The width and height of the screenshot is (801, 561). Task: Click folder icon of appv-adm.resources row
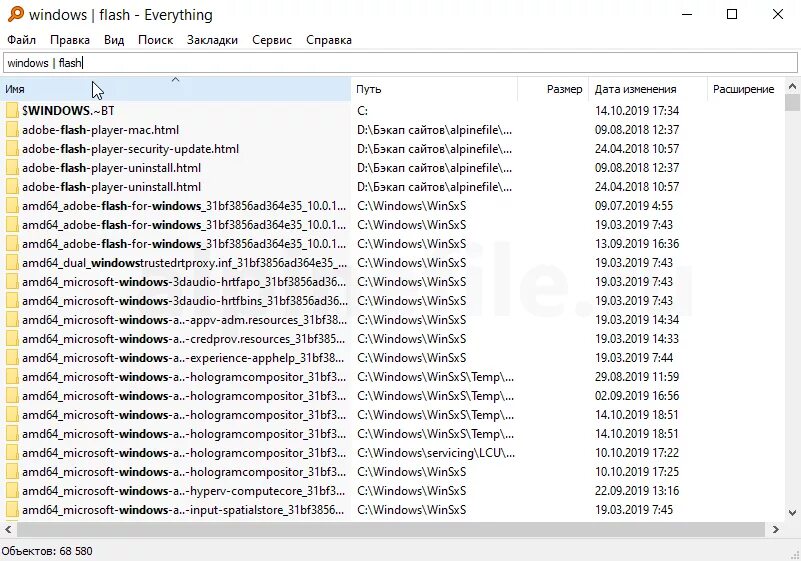click(x=12, y=320)
